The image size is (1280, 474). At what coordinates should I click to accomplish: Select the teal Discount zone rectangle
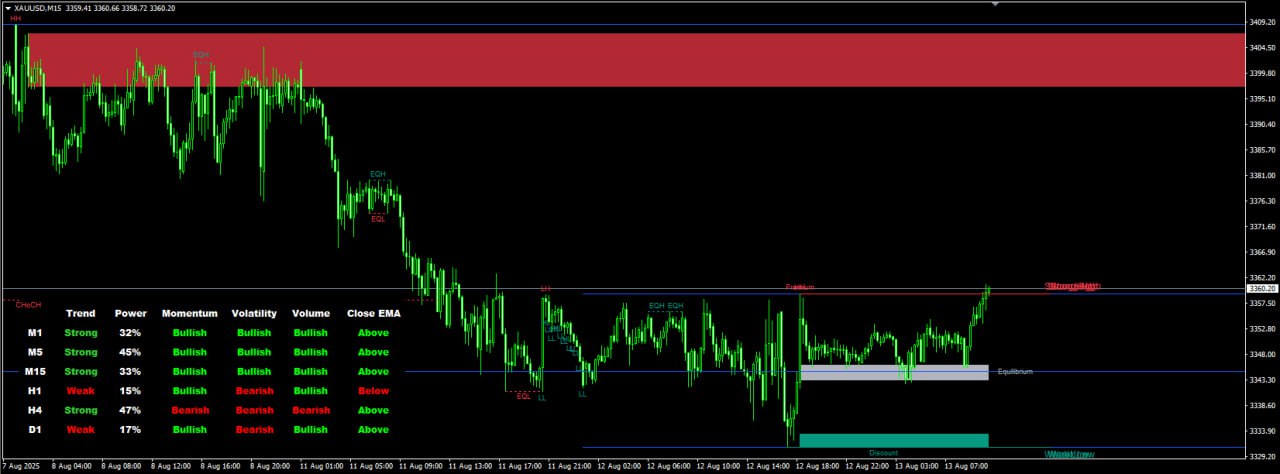point(894,440)
